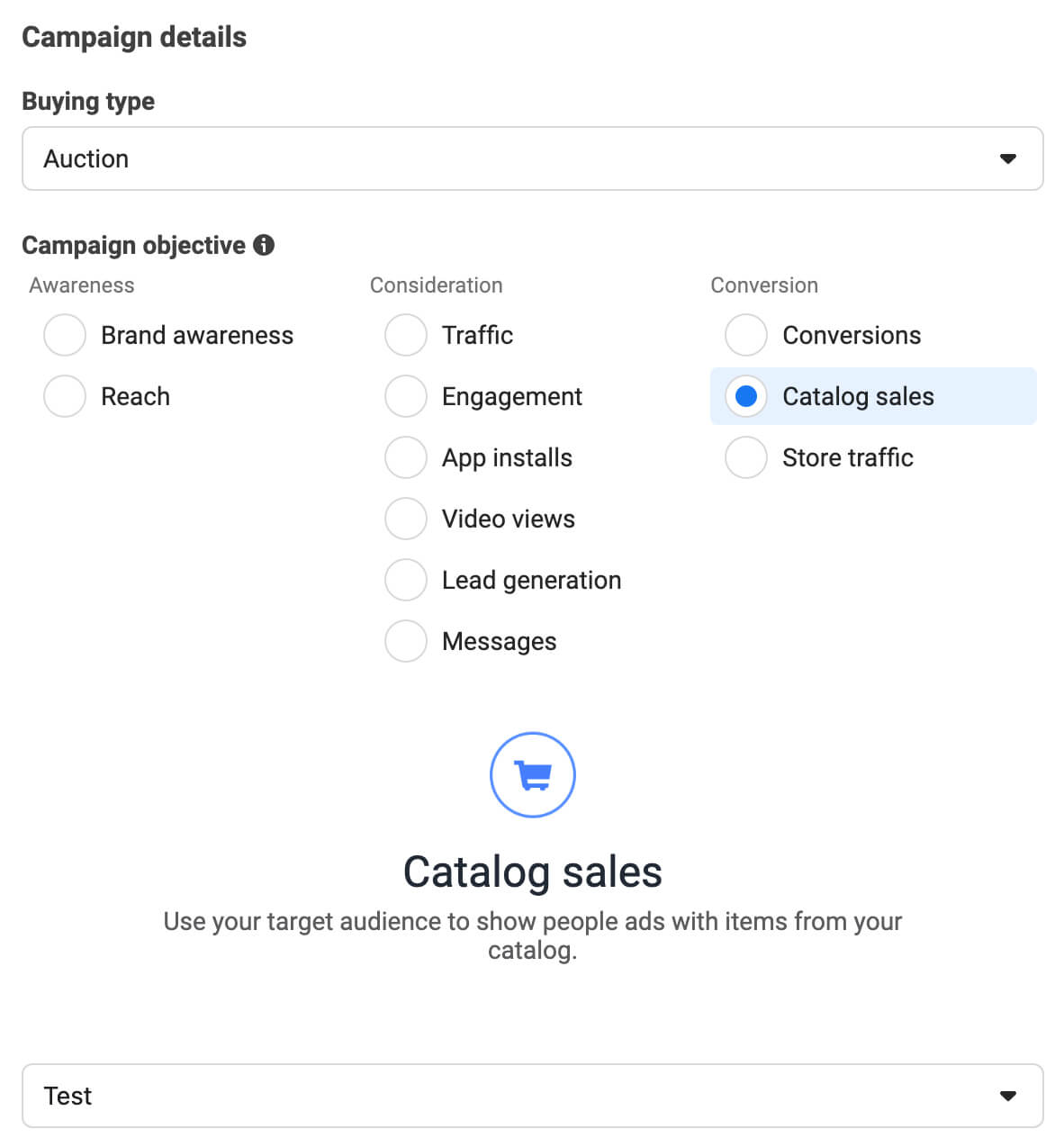Pick the App installs objective
The height and width of the screenshot is (1147, 1064).
[406, 456]
